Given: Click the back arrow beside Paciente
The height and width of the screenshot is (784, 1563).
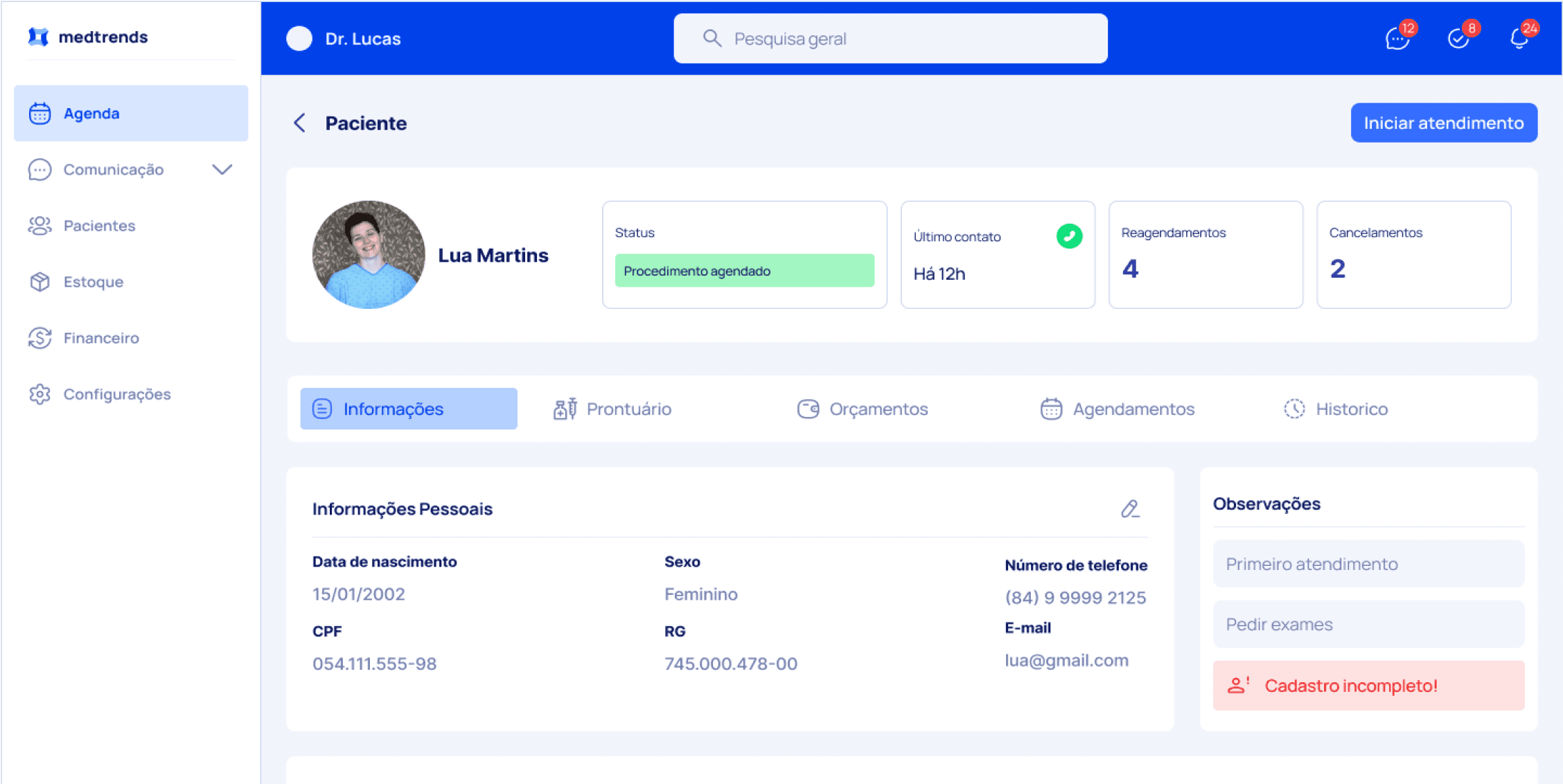Looking at the screenshot, I should click(299, 123).
